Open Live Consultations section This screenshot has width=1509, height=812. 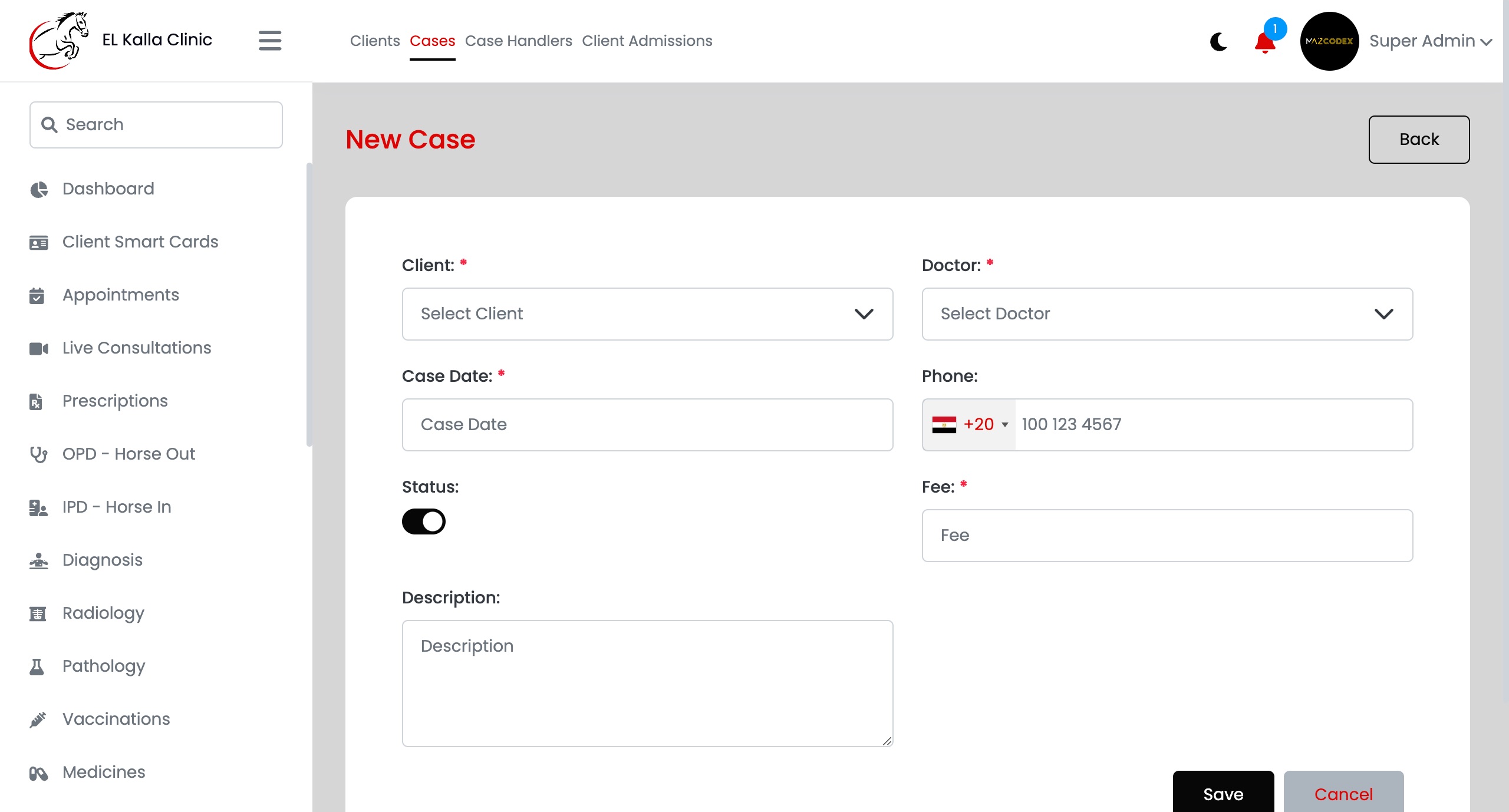(137, 348)
